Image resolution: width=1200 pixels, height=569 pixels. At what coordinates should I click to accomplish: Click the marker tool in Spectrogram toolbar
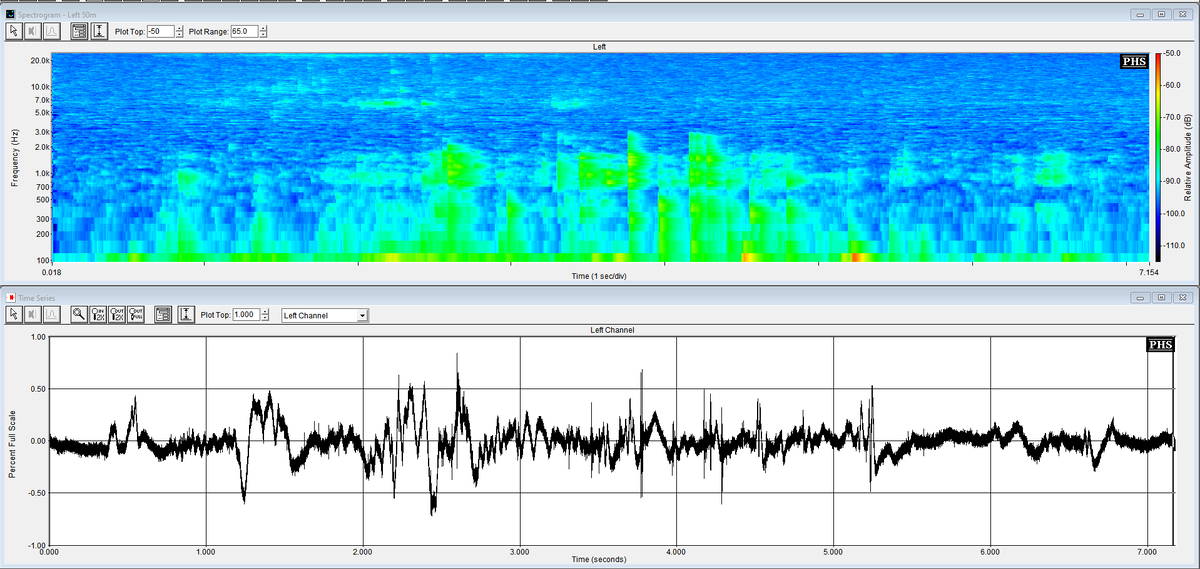pos(31,32)
